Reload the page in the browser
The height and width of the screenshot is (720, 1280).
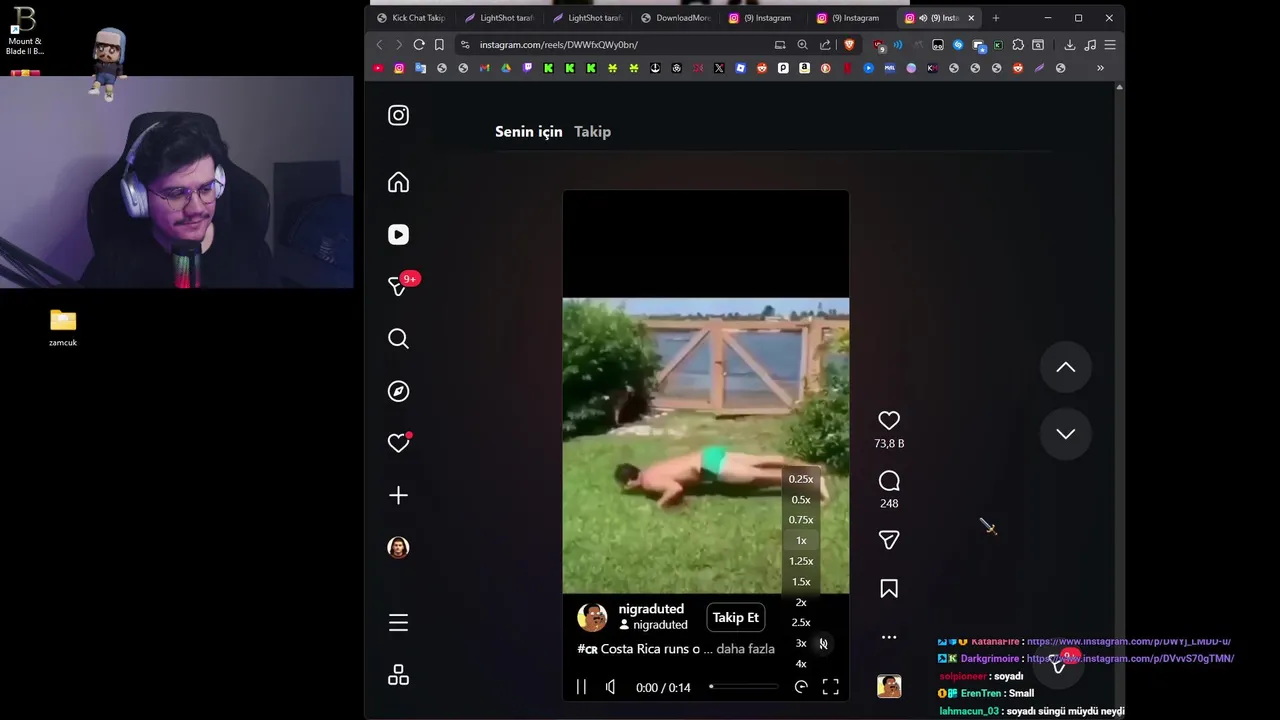(419, 45)
